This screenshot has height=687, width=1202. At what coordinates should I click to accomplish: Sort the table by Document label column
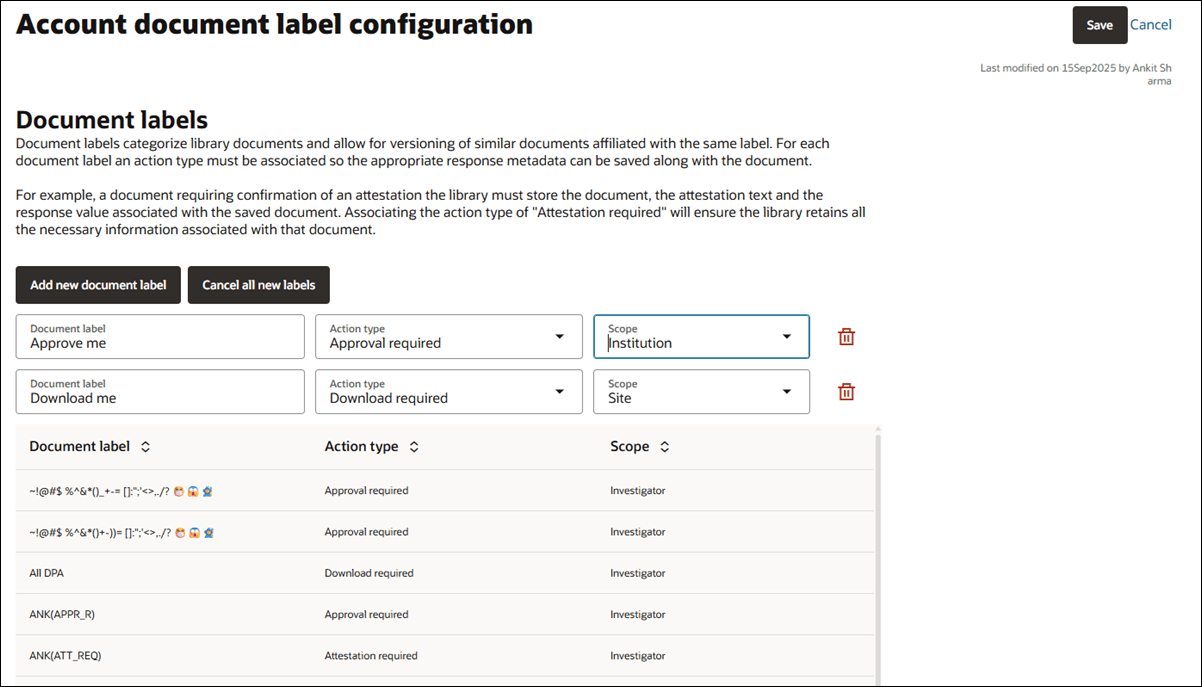(144, 446)
